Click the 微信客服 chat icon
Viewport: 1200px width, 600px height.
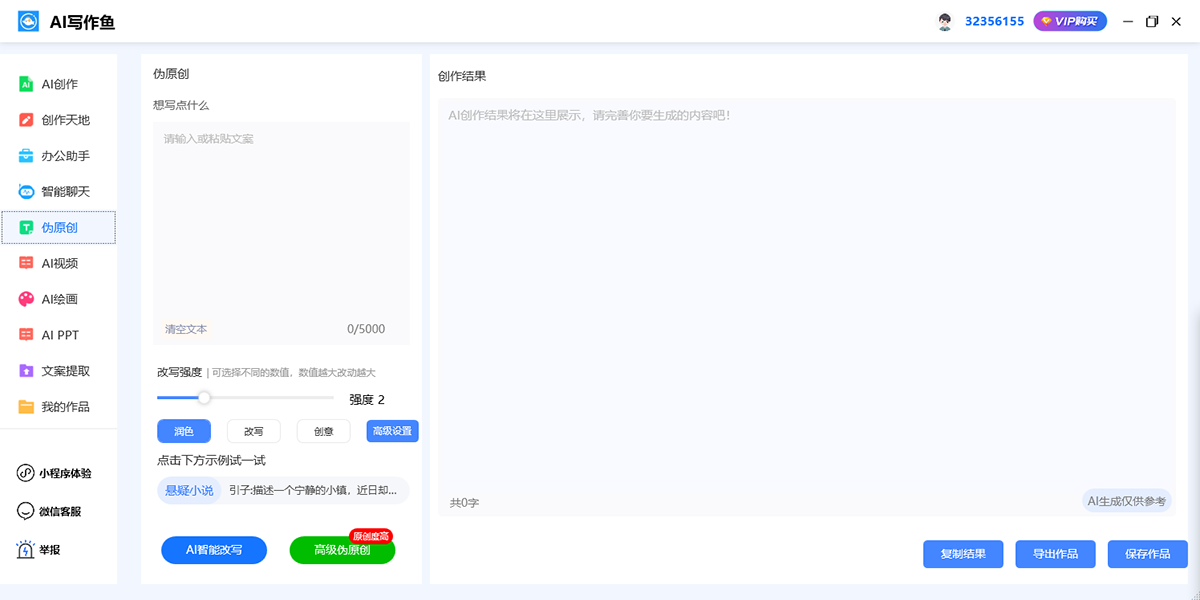click(26, 511)
